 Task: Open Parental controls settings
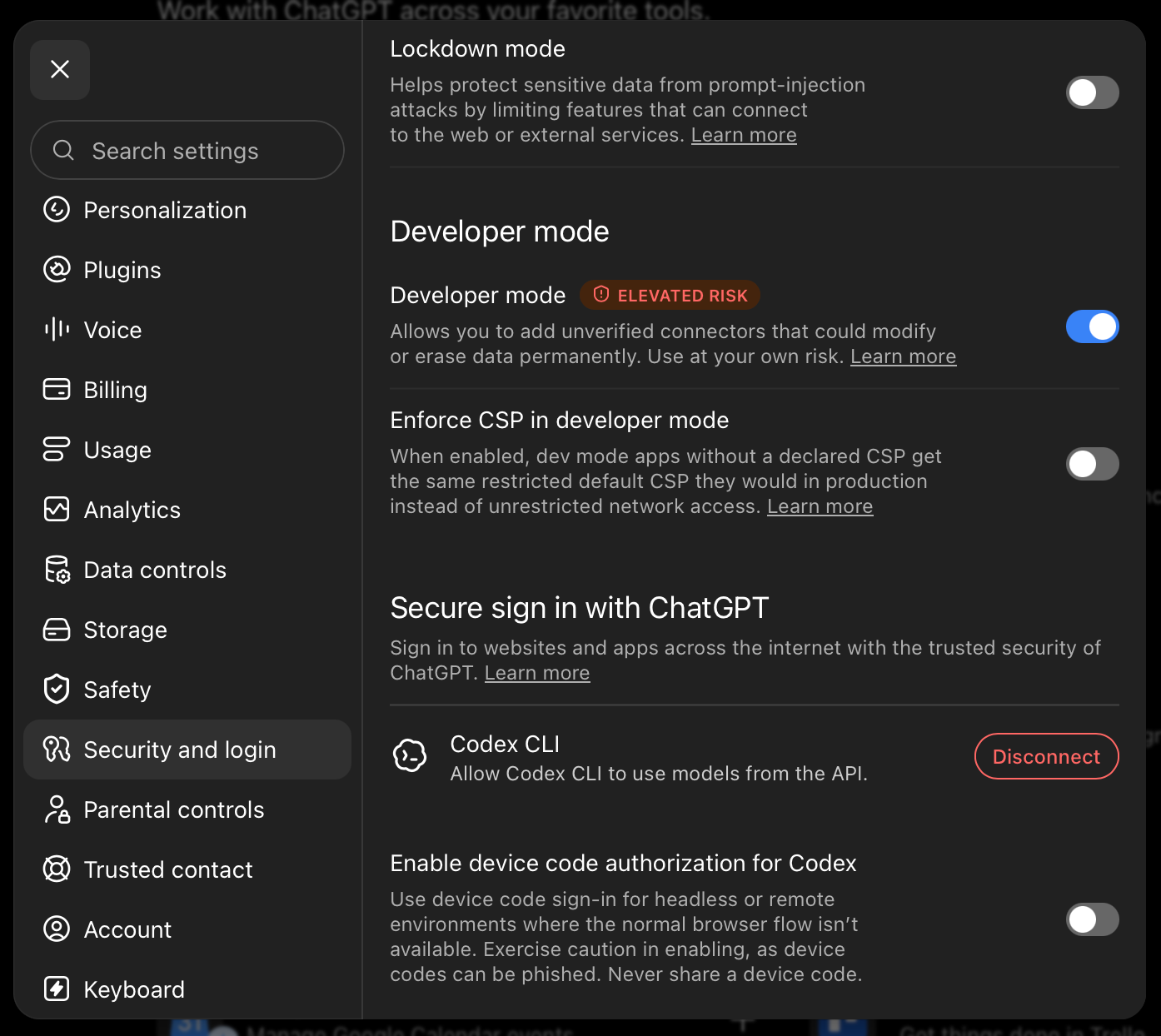187,809
